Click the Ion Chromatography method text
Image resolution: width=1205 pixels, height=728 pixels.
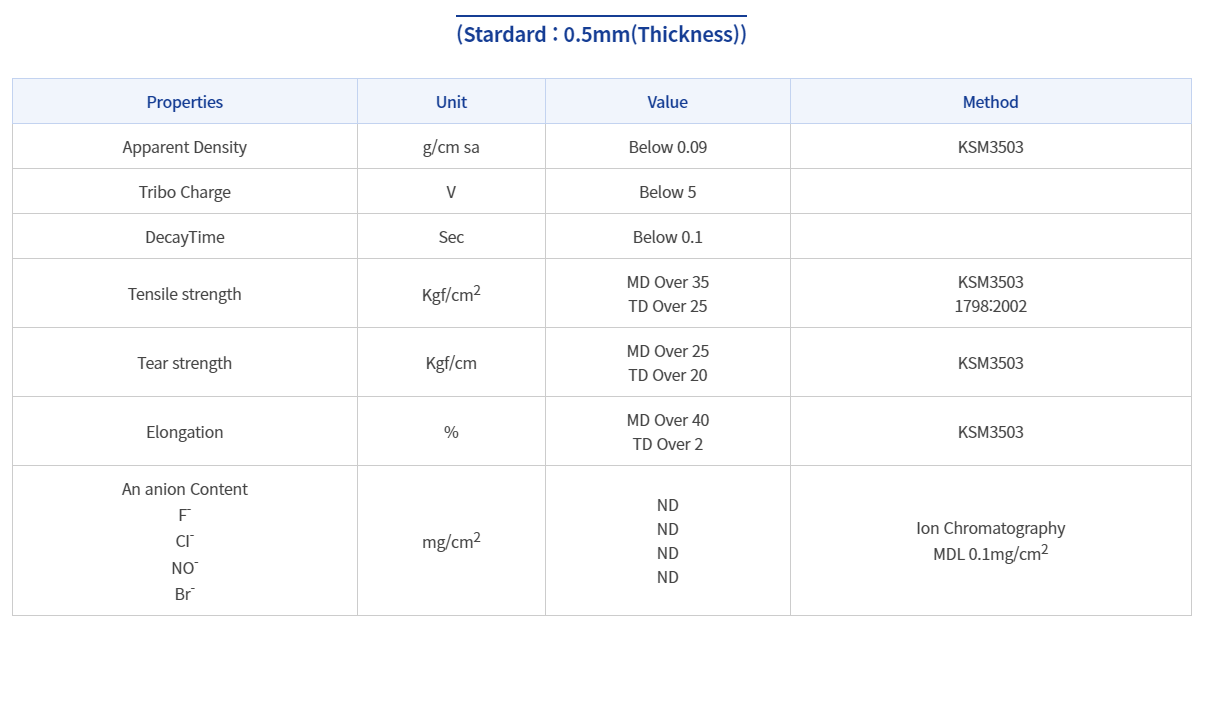990,528
